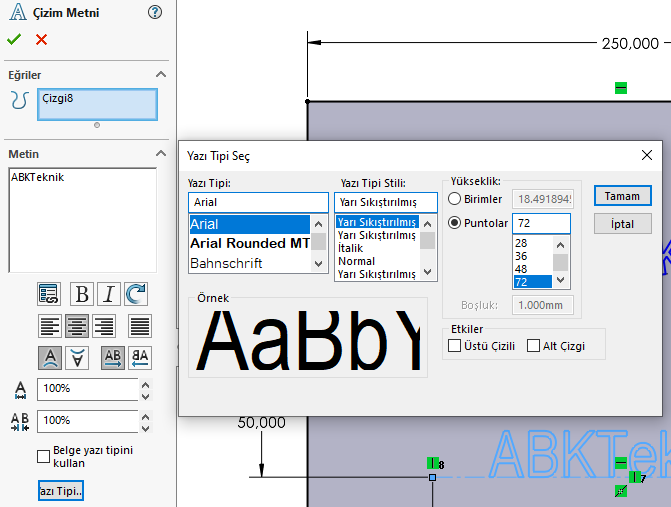Enable Alt Çizgi underline checkbox
This screenshot has width=671, height=507.
(x=533, y=346)
